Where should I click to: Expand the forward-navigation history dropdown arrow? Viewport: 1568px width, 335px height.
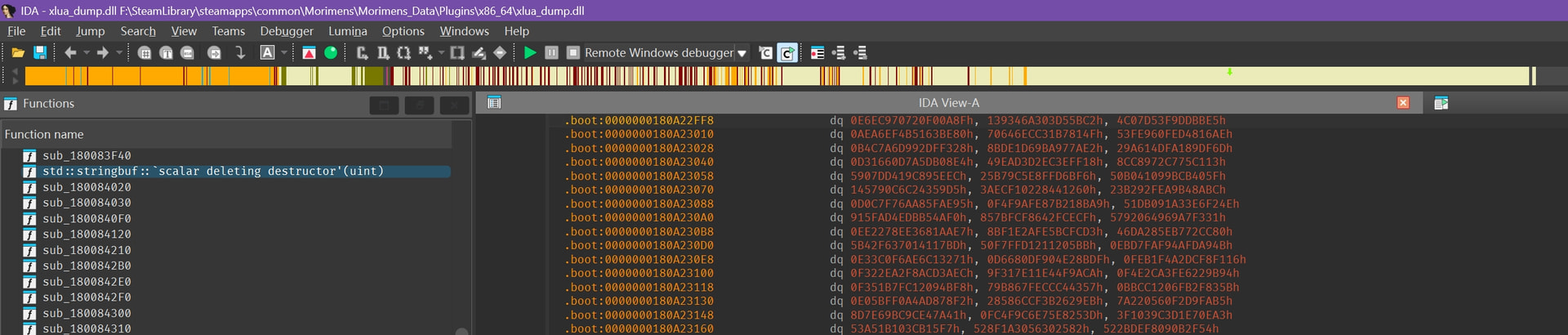(x=119, y=52)
